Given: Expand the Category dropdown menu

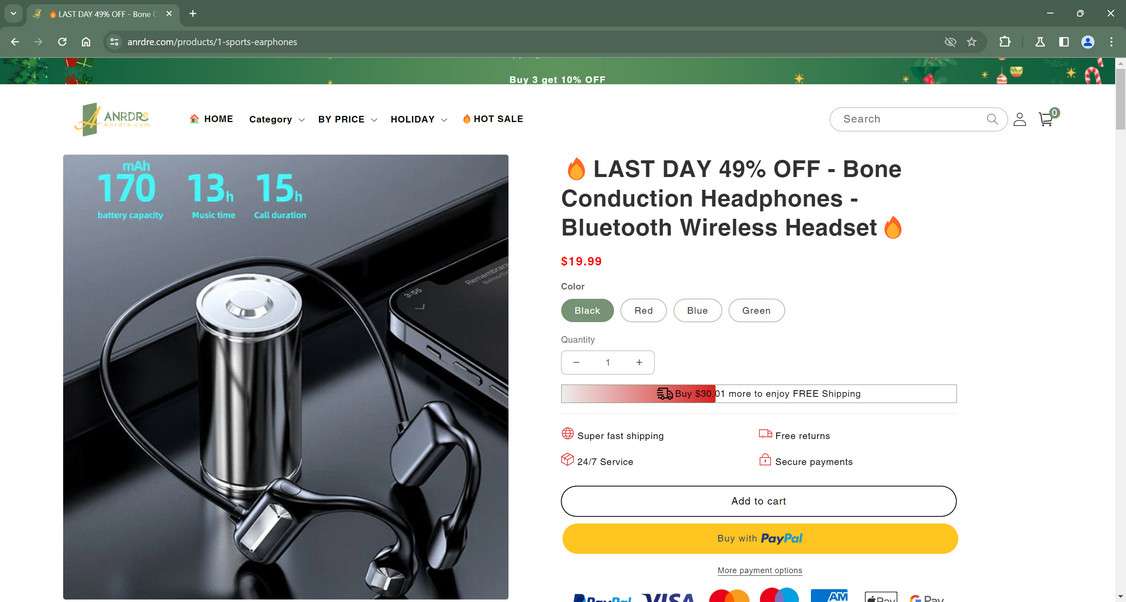Looking at the screenshot, I should pyautogui.click(x=276, y=119).
